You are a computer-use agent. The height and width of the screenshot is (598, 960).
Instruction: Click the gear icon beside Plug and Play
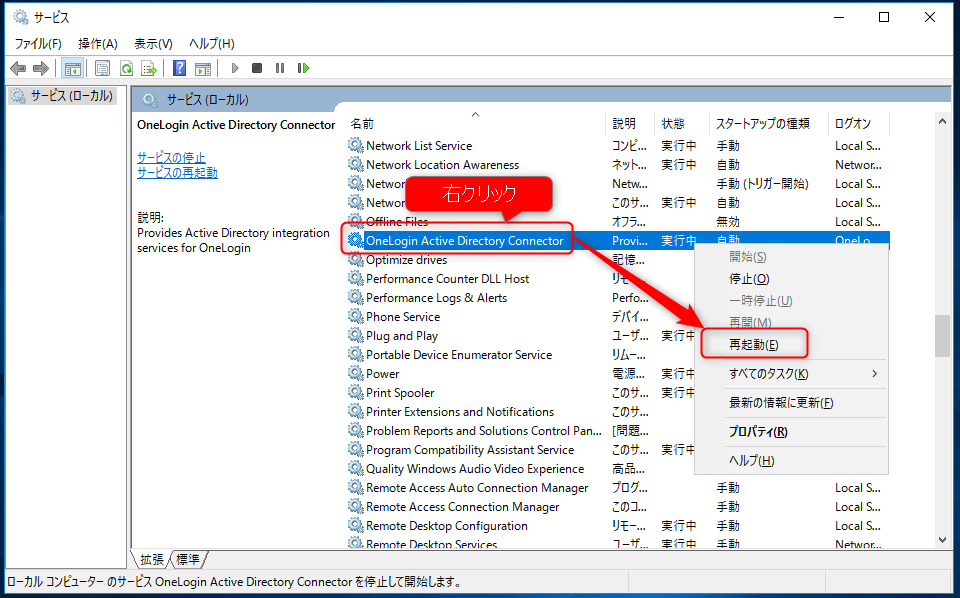click(356, 335)
